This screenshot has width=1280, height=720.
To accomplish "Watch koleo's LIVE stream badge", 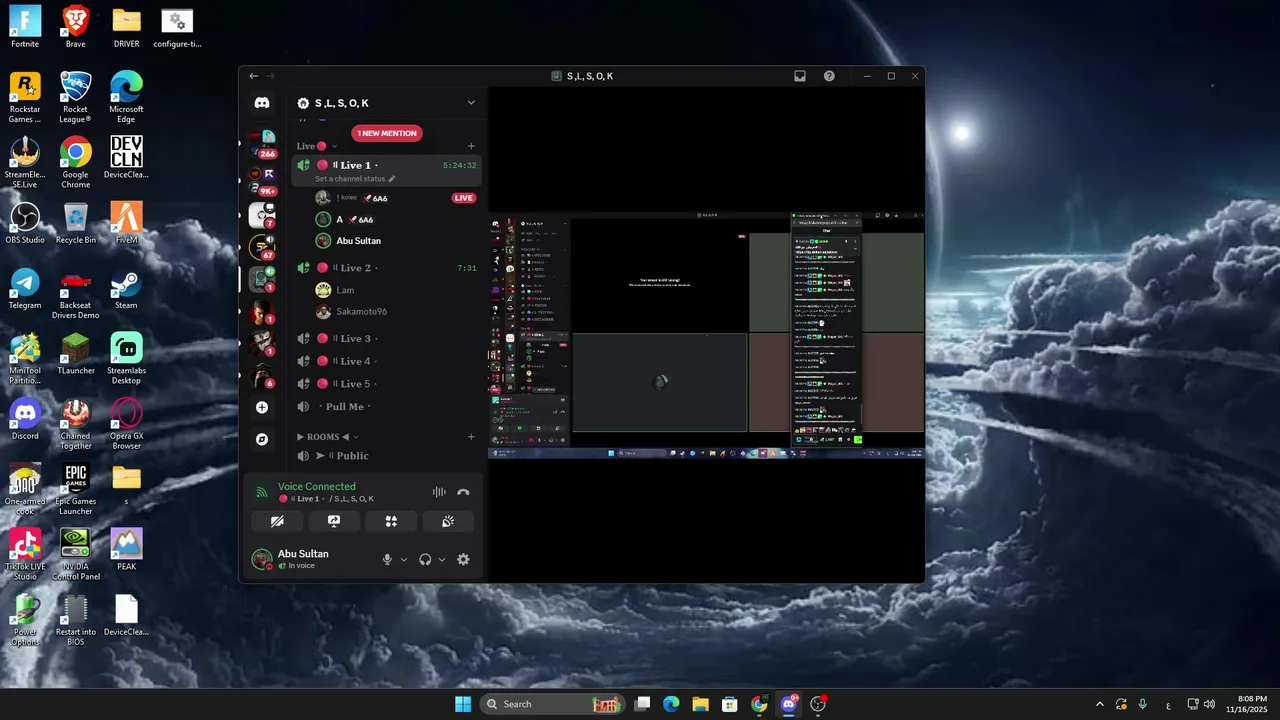I will pyautogui.click(x=463, y=198).
